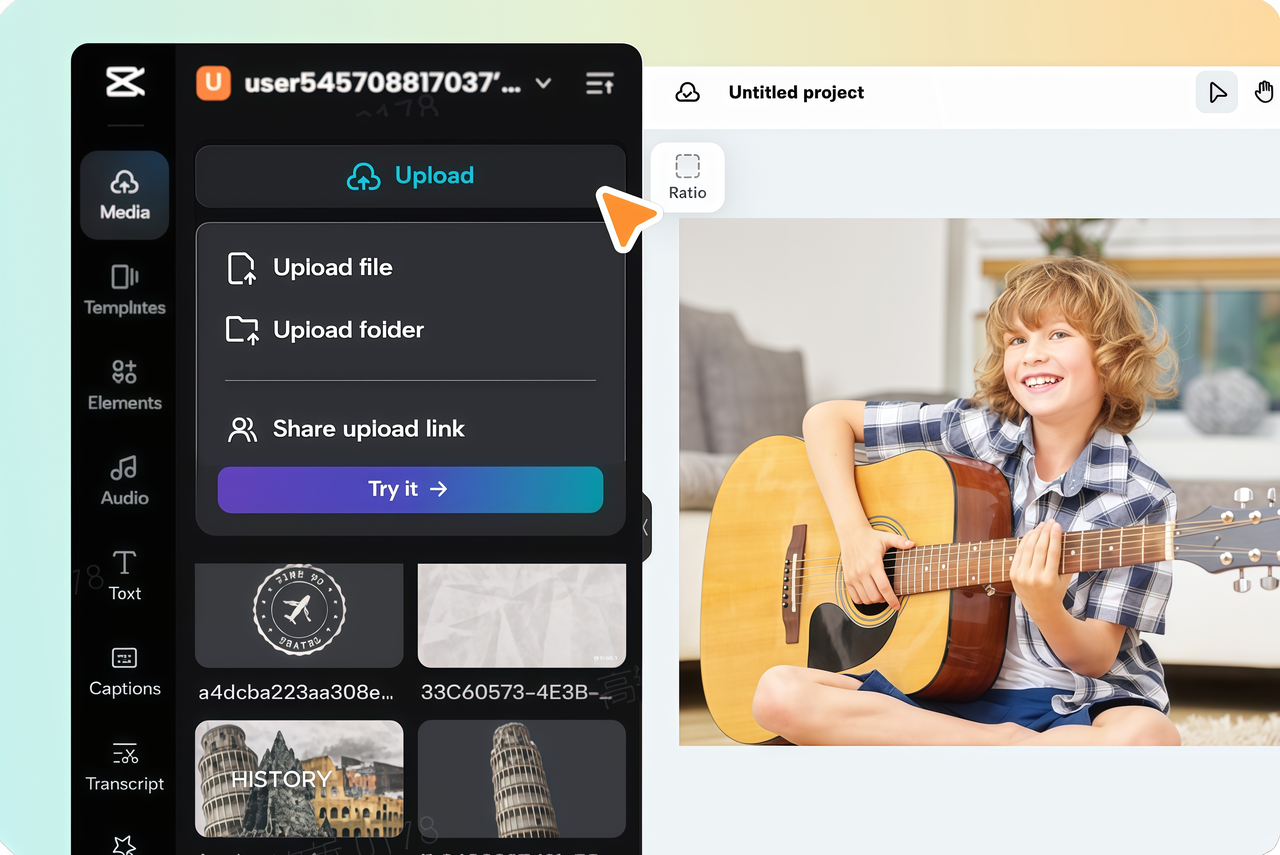Choose Upload file from the menu
This screenshot has height=855, width=1280.
pos(332,267)
